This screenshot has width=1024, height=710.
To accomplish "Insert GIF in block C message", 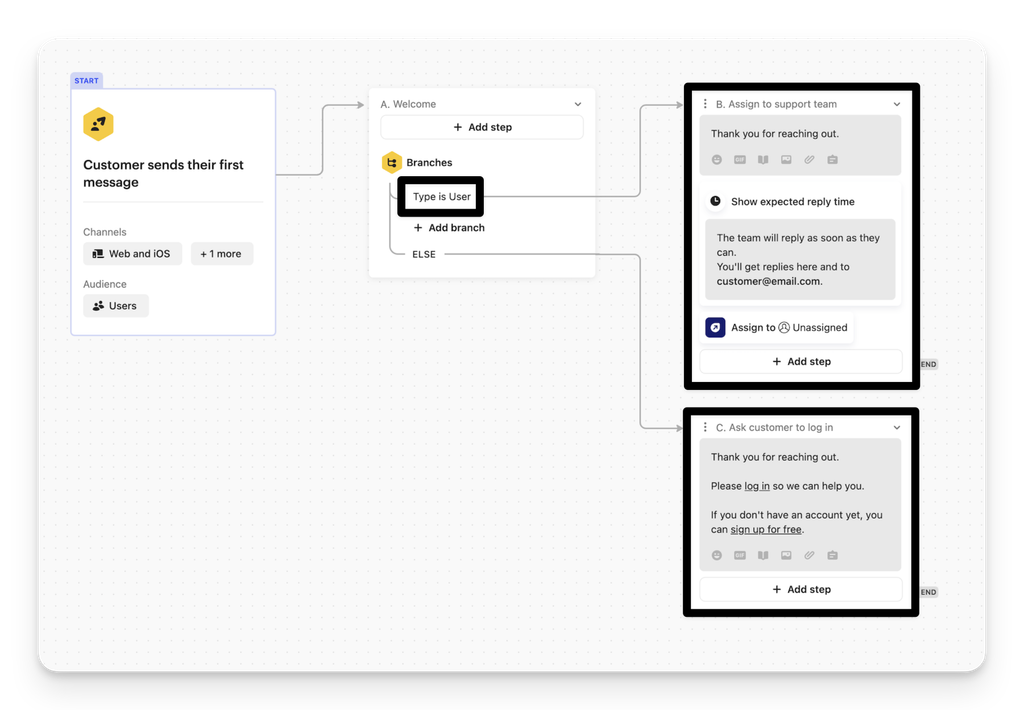I will click(x=740, y=555).
